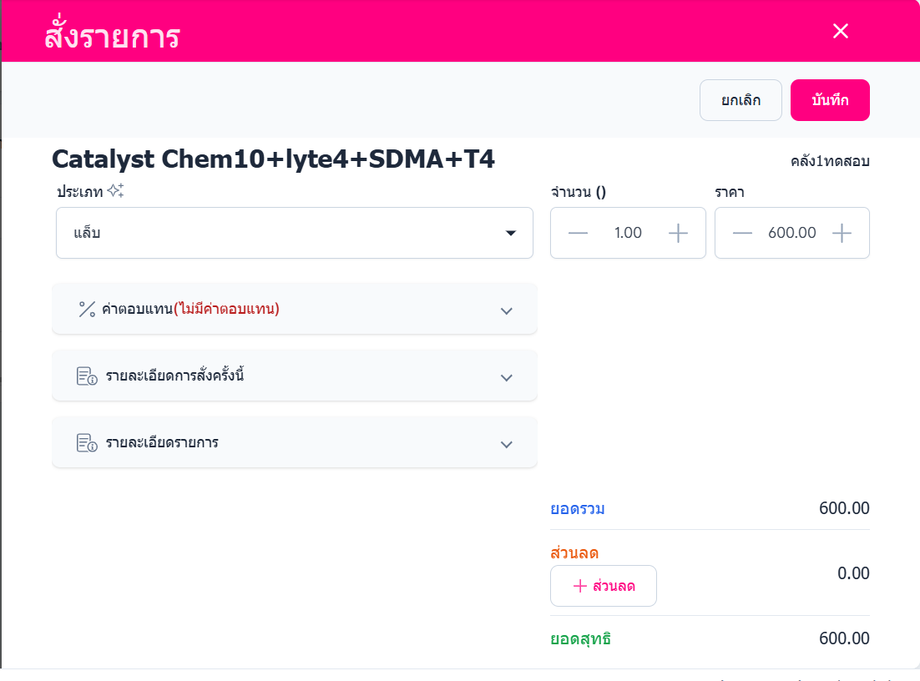
Task: Increase quantity with the plus icon
Action: point(678,233)
